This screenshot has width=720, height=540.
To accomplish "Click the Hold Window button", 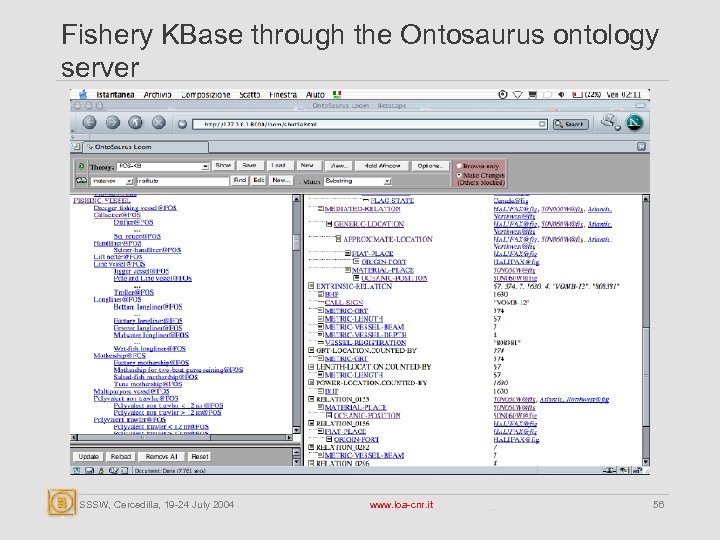I will [x=382, y=166].
